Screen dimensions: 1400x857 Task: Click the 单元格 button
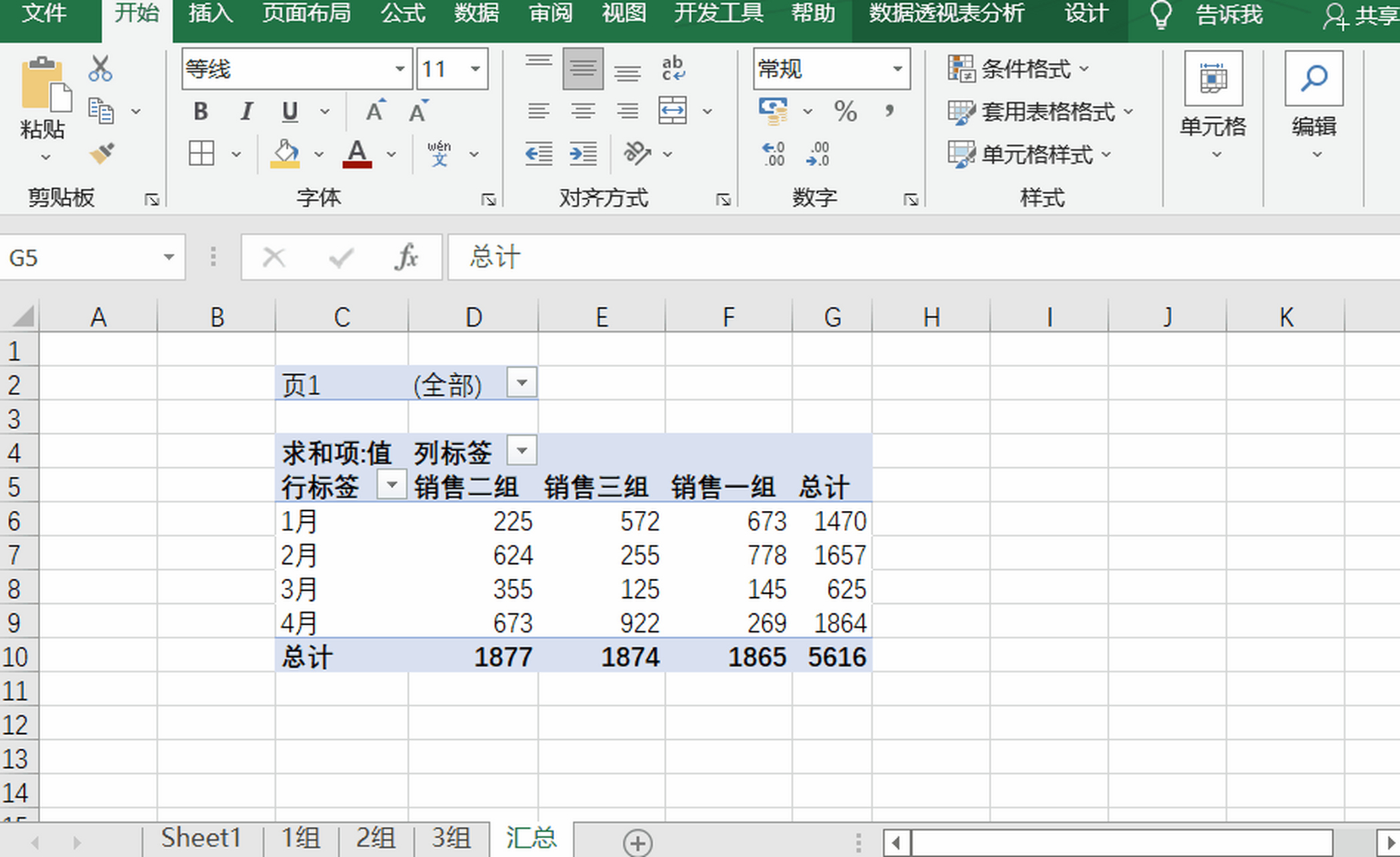(1213, 107)
